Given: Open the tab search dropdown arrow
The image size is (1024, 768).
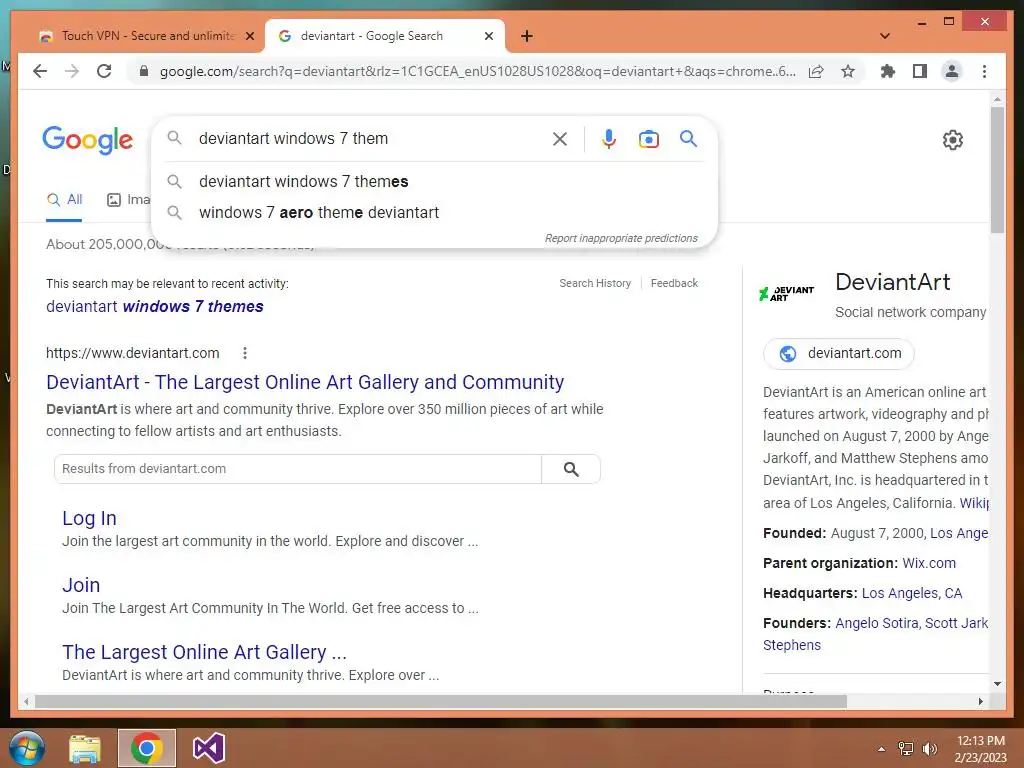Looking at the screenshot, I should click(885, 36).
